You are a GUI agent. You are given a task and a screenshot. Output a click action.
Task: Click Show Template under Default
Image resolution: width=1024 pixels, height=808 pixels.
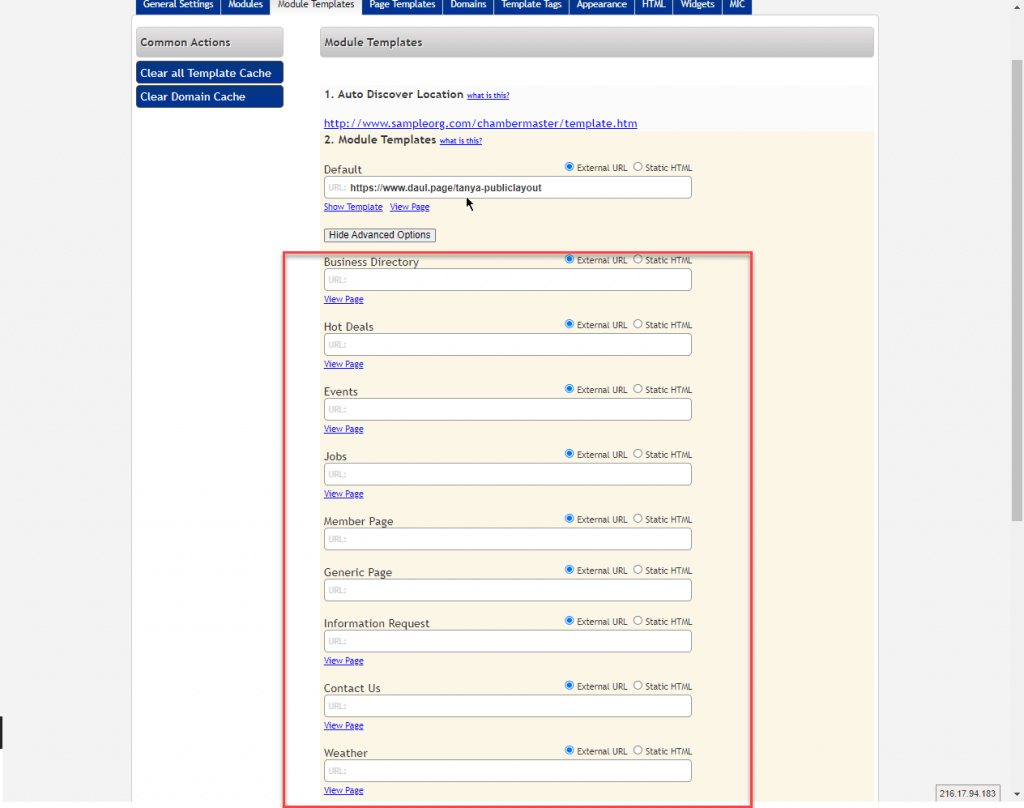pos(352,206)
